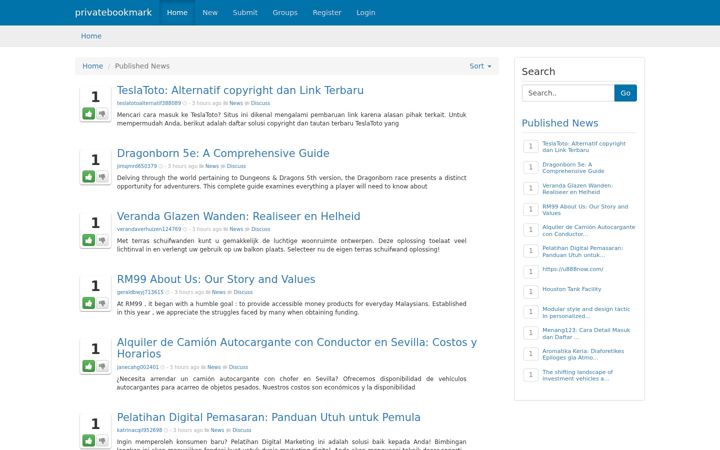Downvote Dragonborn 5e guide post
This screenshot has height=450, width=720.
click(102, 176)
